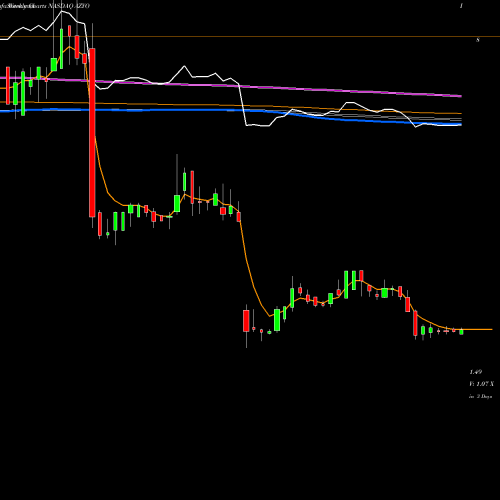This screenshot has height=500, width=500.
Task: Click the 'NASDAQ AZYO' chart title text
Action: (69, 6)
